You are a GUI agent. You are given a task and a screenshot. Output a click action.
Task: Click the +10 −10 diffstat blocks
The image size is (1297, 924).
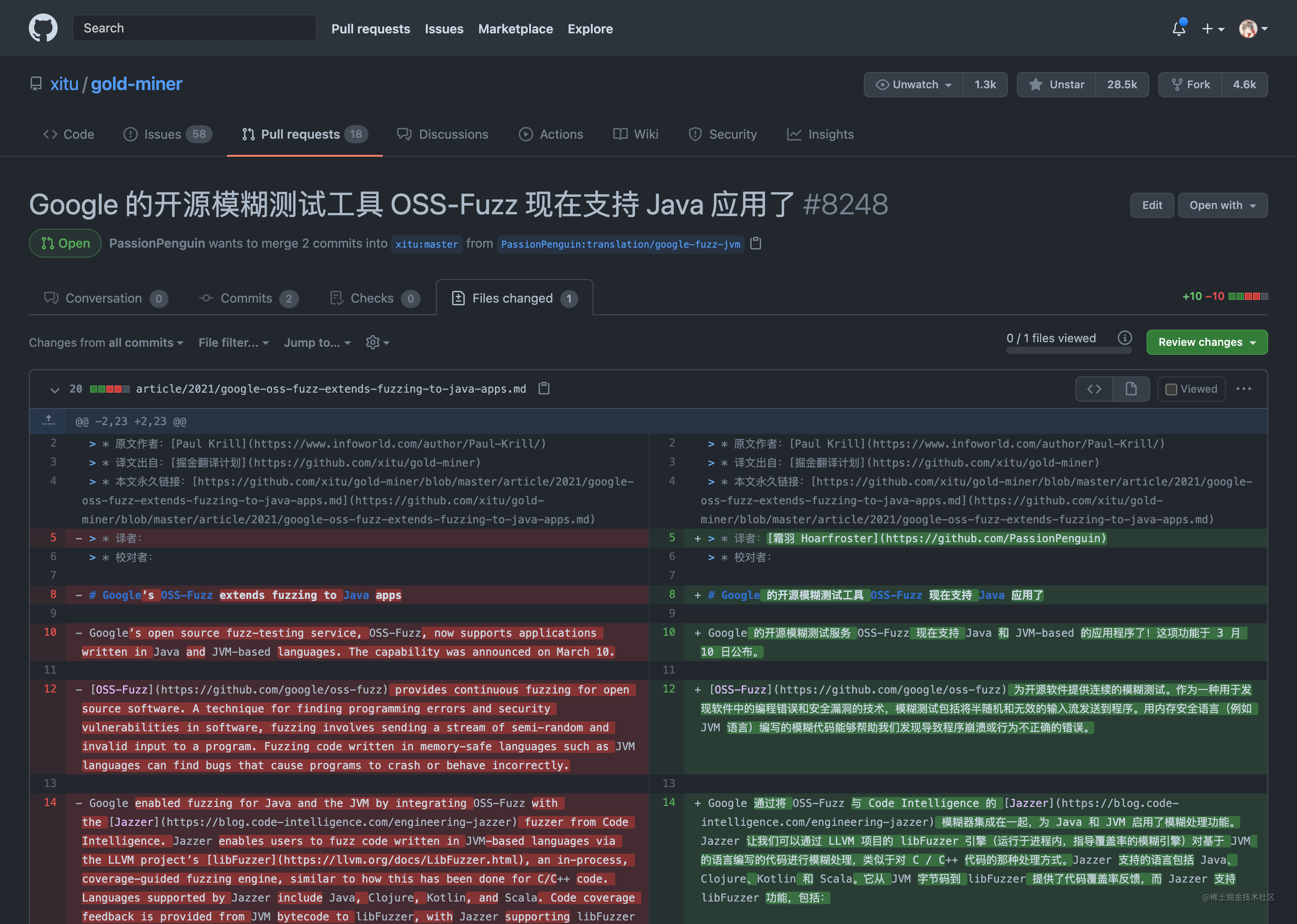click(x=1248, y=296)
